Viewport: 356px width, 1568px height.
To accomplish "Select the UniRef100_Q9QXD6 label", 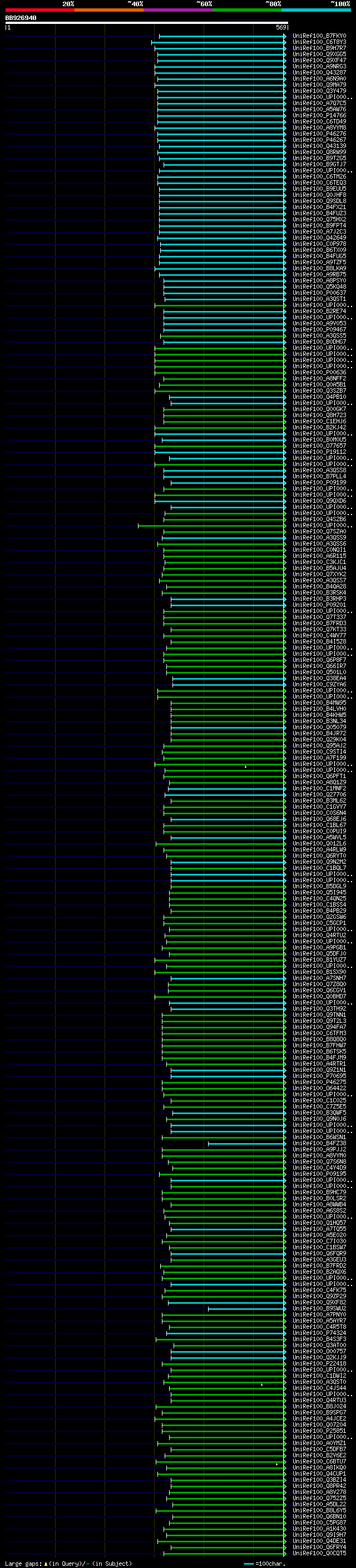I will click(319, 501).
